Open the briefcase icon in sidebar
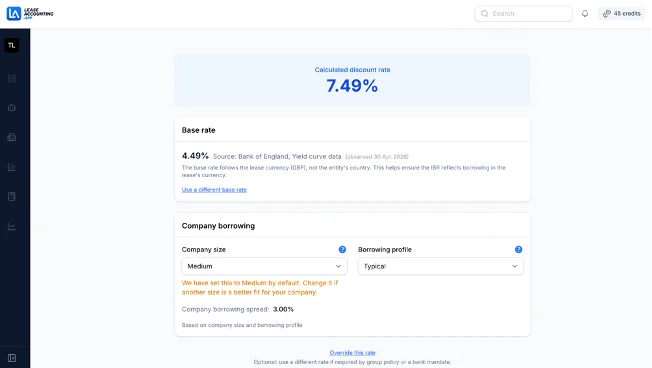The image size is (652, 368). coord(12,108)
